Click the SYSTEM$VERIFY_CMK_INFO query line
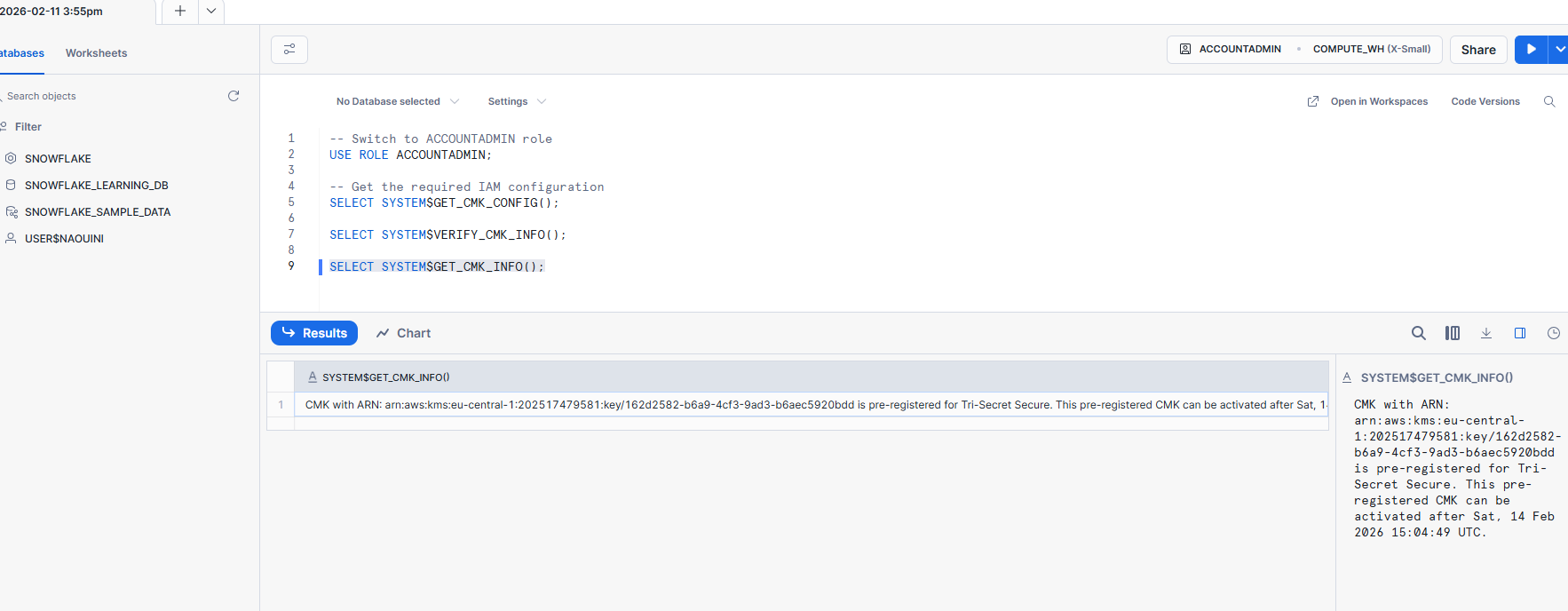Viewport: 1568px width, 611px height. click(447, 234)
